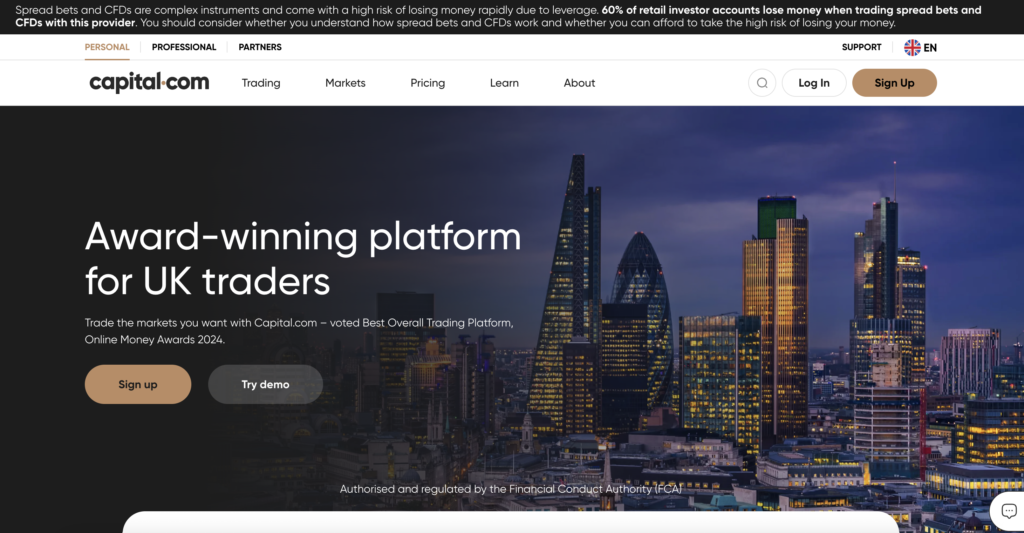1024x533 pixels.
Task: Switch to the Professional tab
Action: [x=184, y=47]
